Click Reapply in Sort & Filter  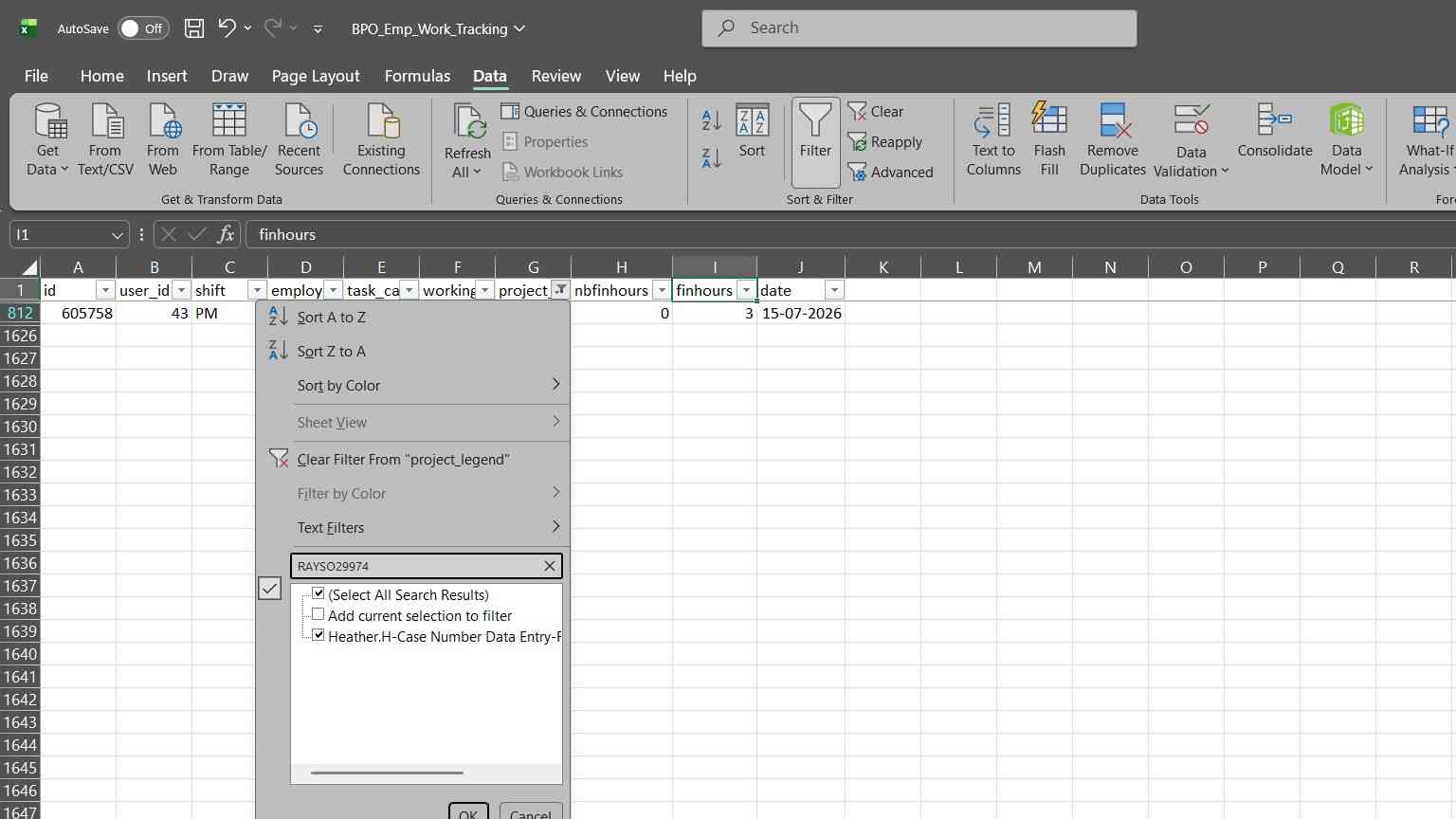click(x=884, y=142)
